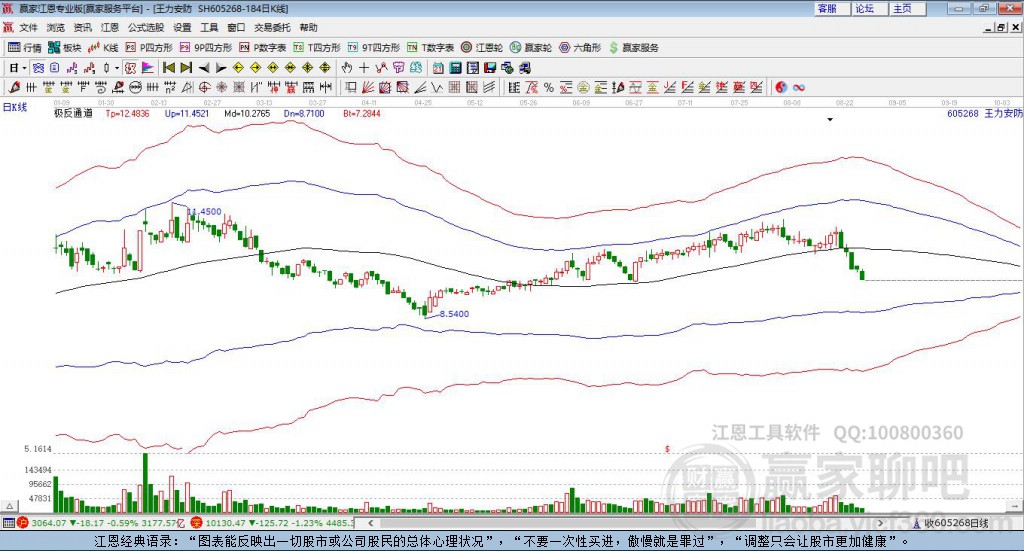This screenshot has width=1024, height=551.
Task: Open the 9T四方形 tool
Action: [x=374, y=48]
